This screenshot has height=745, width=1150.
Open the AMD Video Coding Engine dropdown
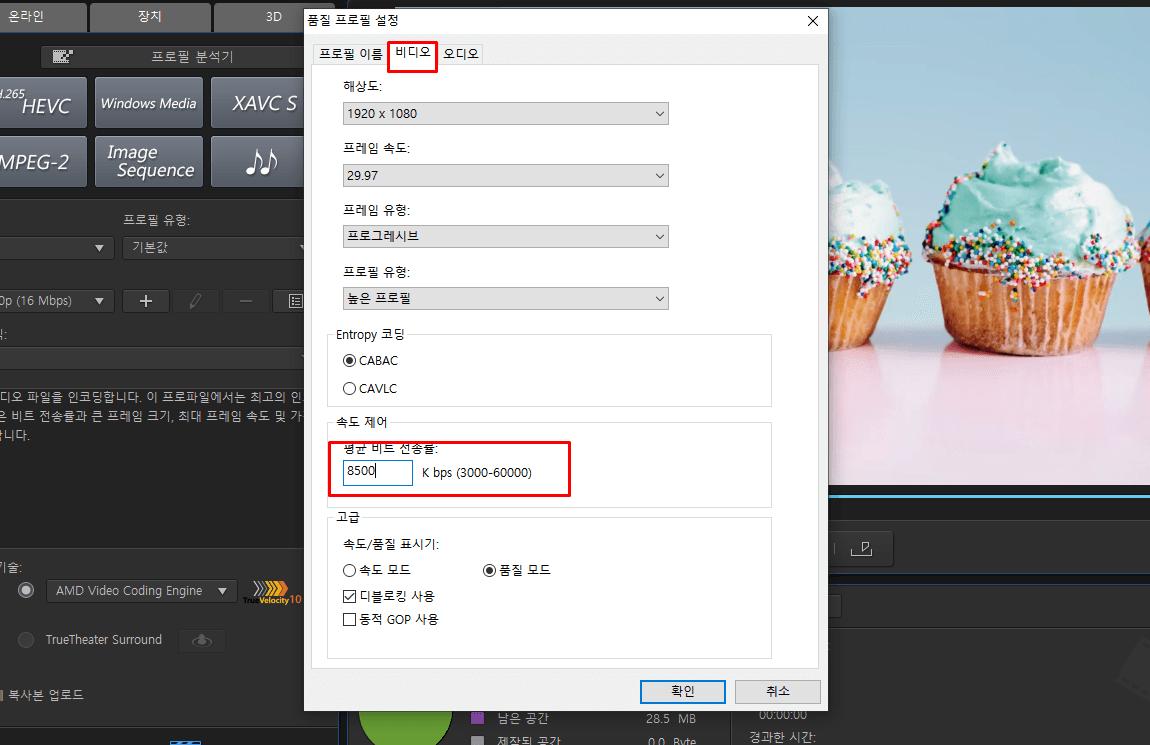click(141, 590)
